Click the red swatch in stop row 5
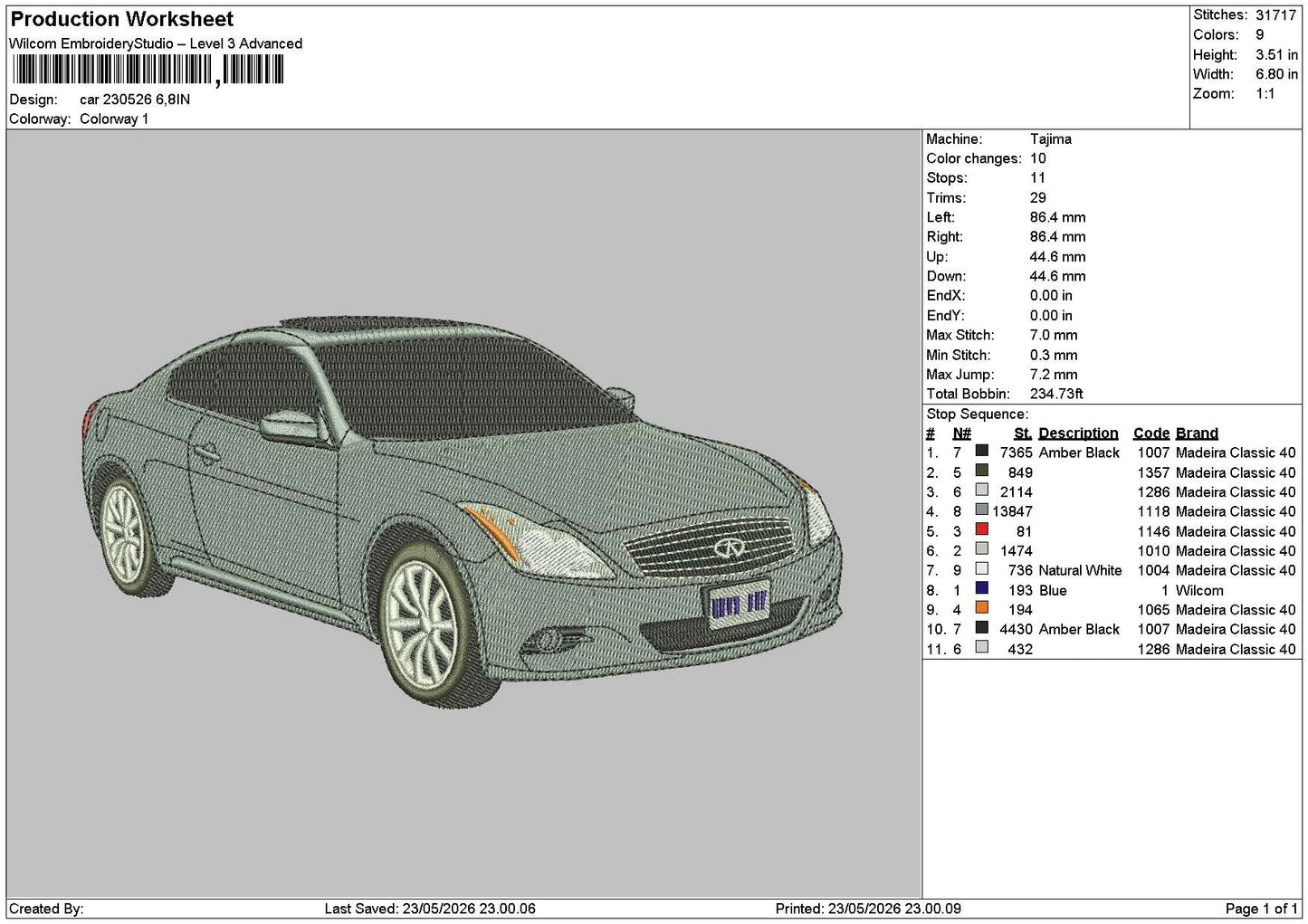Viewport: 1308px width, 924px height. (981, 529)
